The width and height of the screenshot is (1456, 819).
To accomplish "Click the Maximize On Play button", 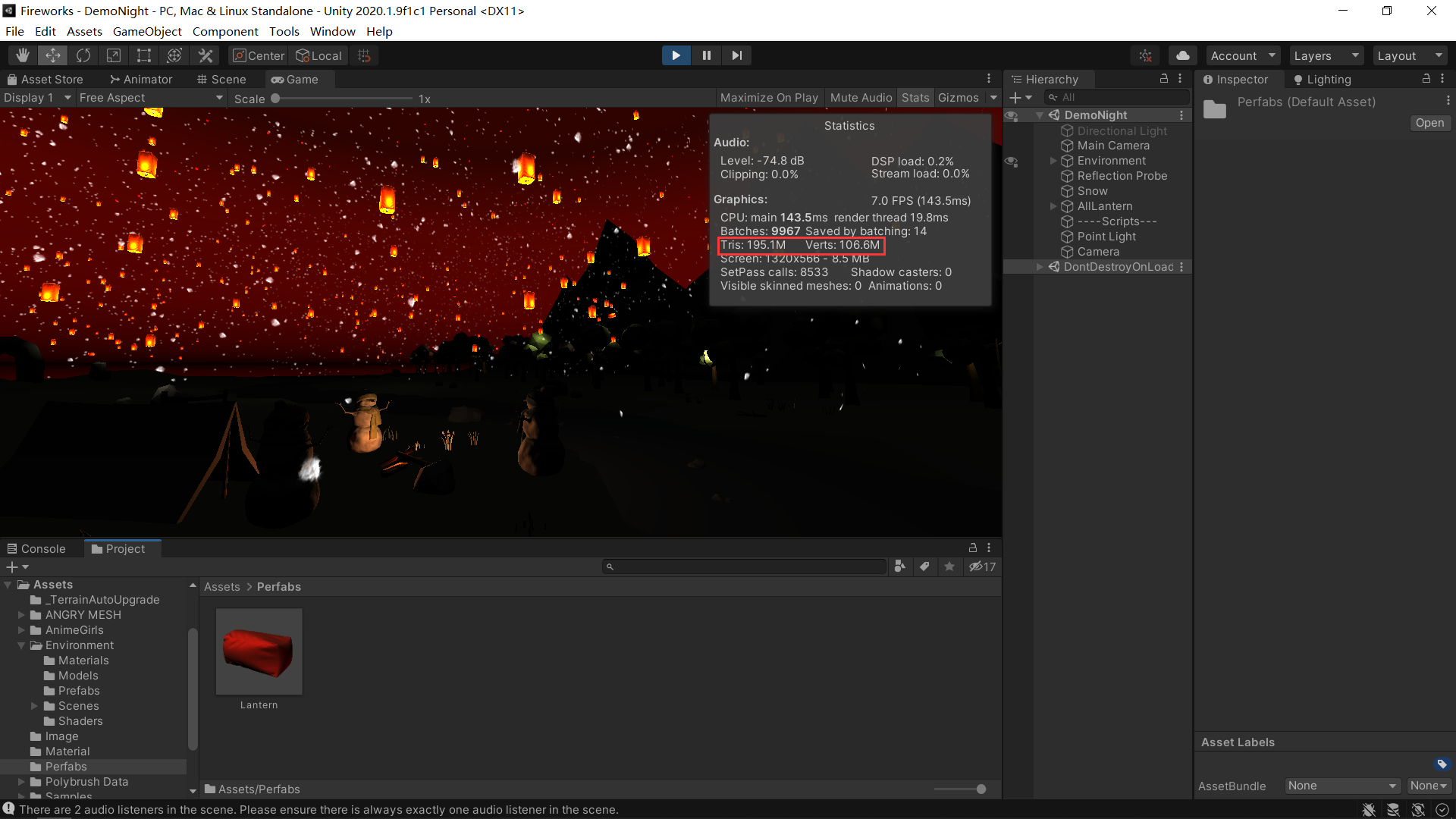I will coord(769,97).
